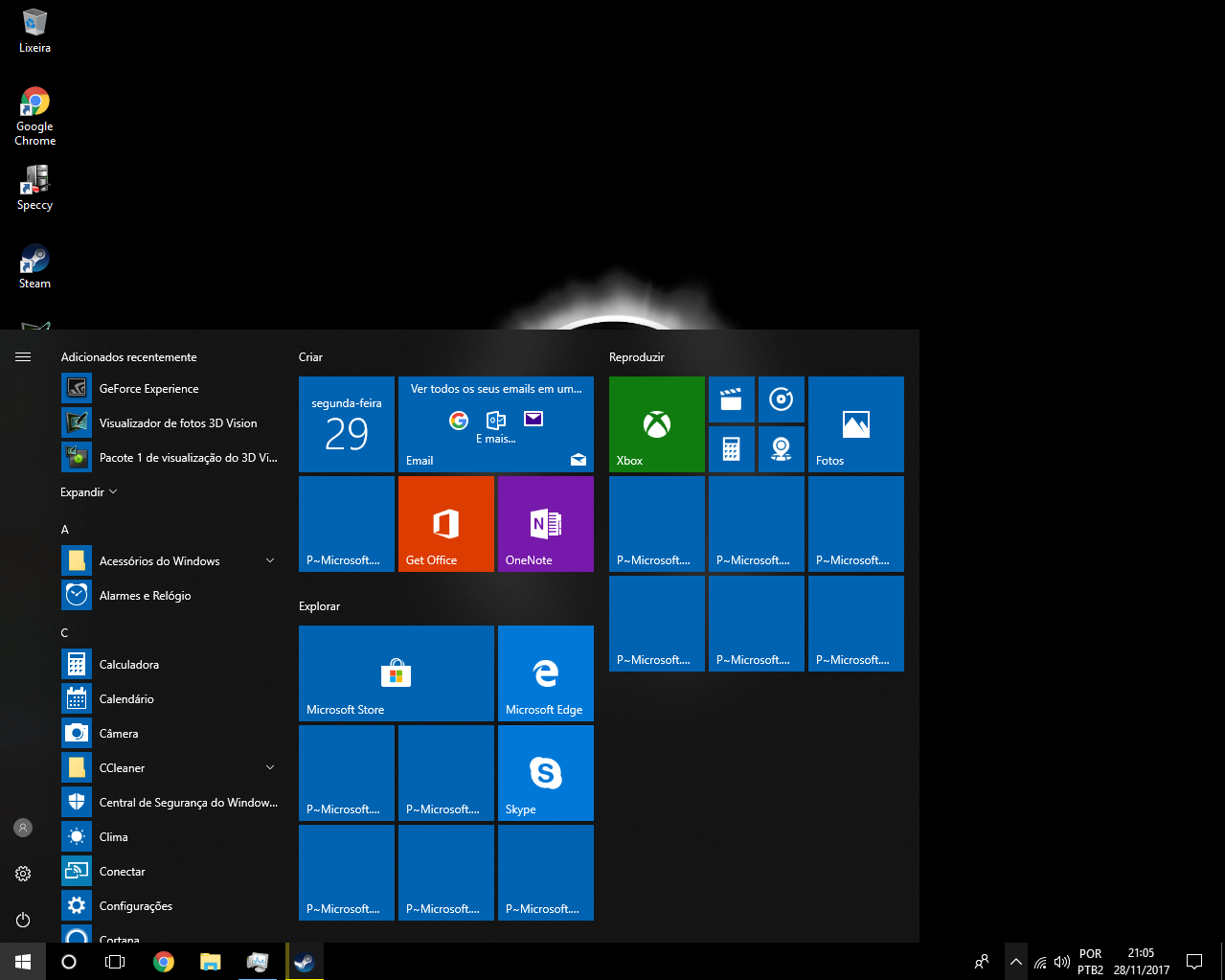Click the Criar tile group heading
The width and height of the screenshot is (1225, 980).
[310, 357]
